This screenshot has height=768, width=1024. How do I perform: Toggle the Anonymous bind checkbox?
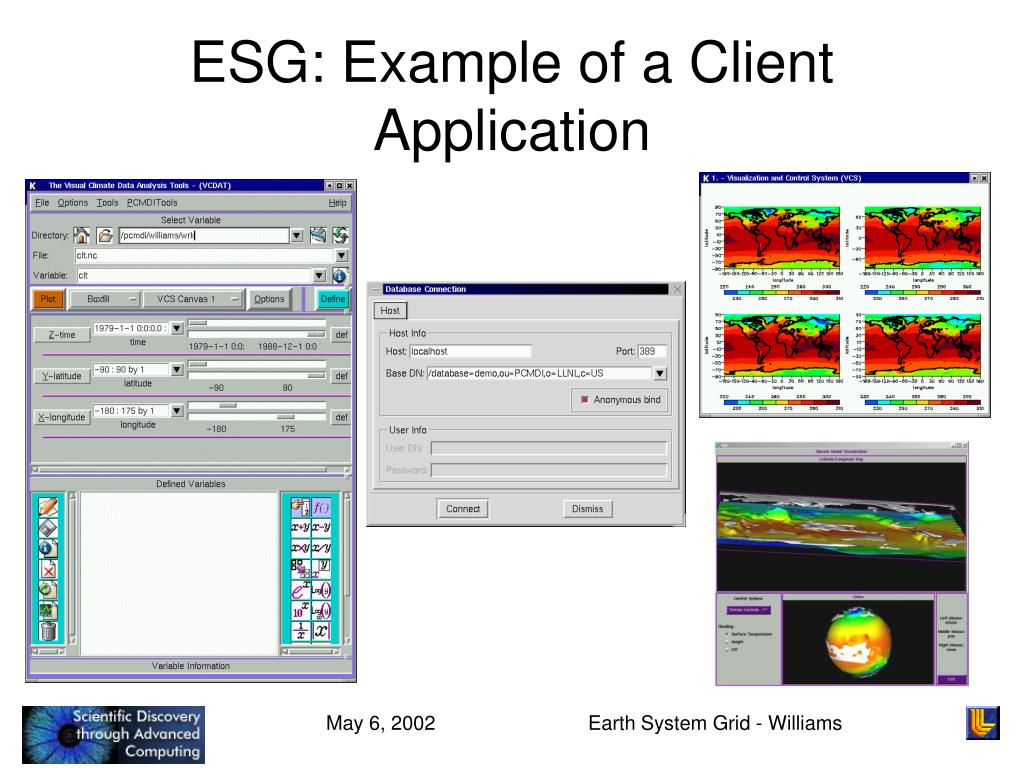click(x=584, y=400)
